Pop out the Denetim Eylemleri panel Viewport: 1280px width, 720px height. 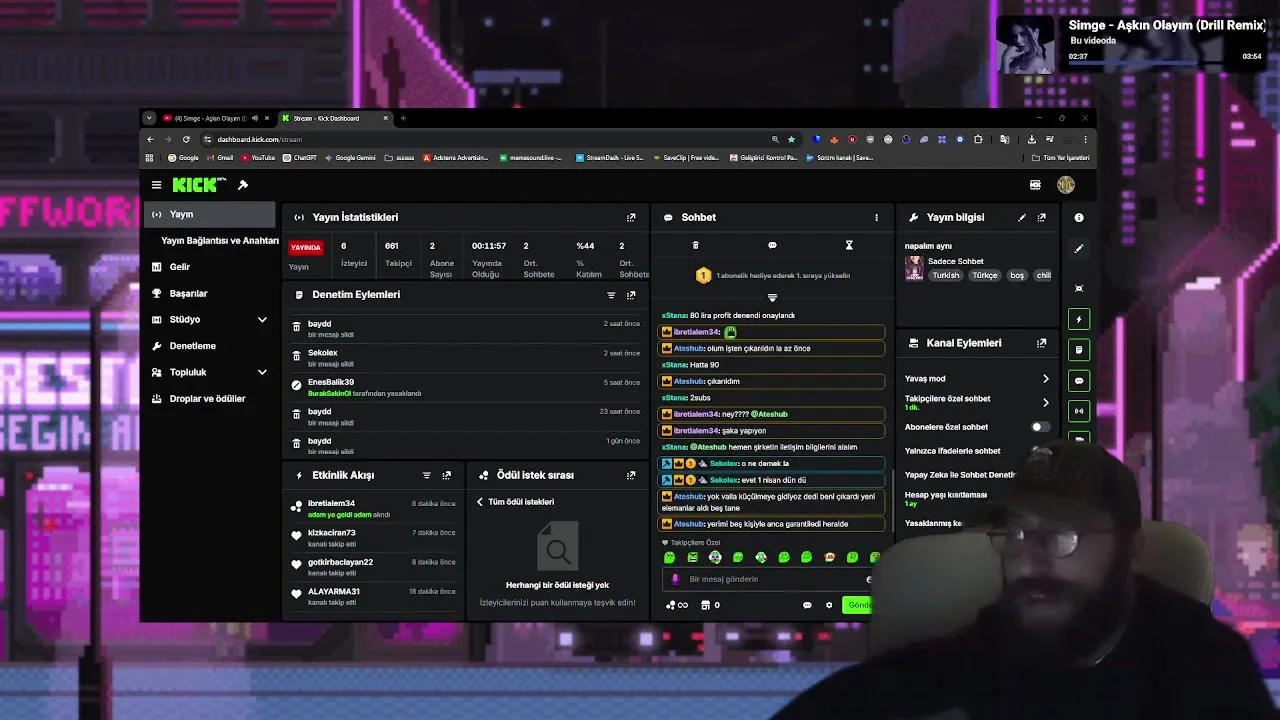tap(631, 295)
